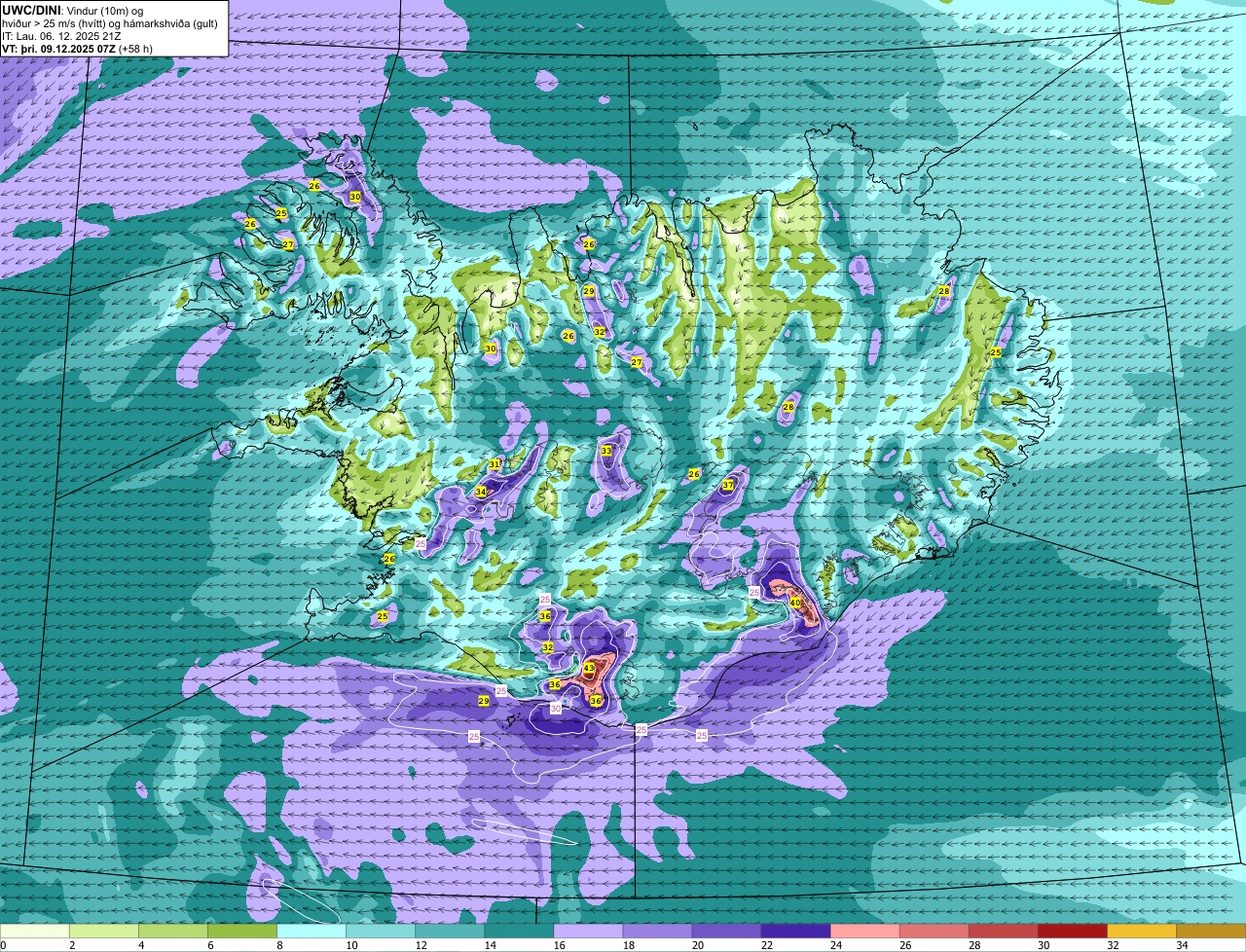Click the '22' tick on color scale
The width and height of the screenshot is (1246, 952).
click(x=765, y=945)
